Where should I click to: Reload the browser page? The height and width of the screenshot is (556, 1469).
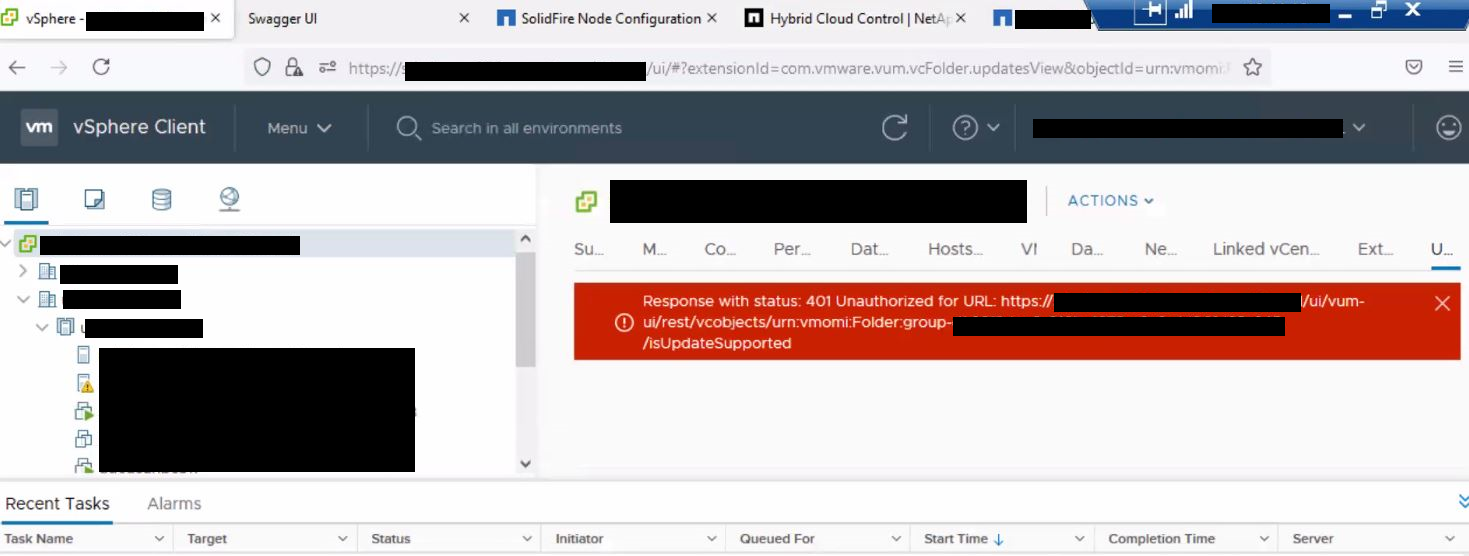(101, 67)
